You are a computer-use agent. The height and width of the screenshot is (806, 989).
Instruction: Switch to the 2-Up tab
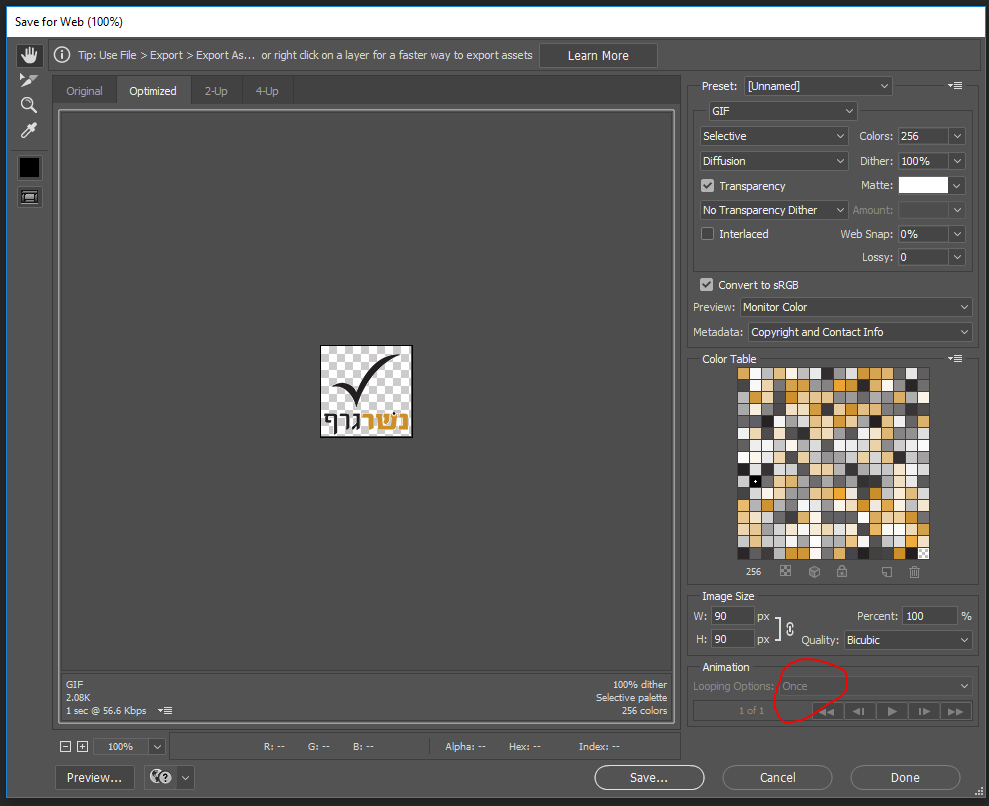(x=216, y=91)
